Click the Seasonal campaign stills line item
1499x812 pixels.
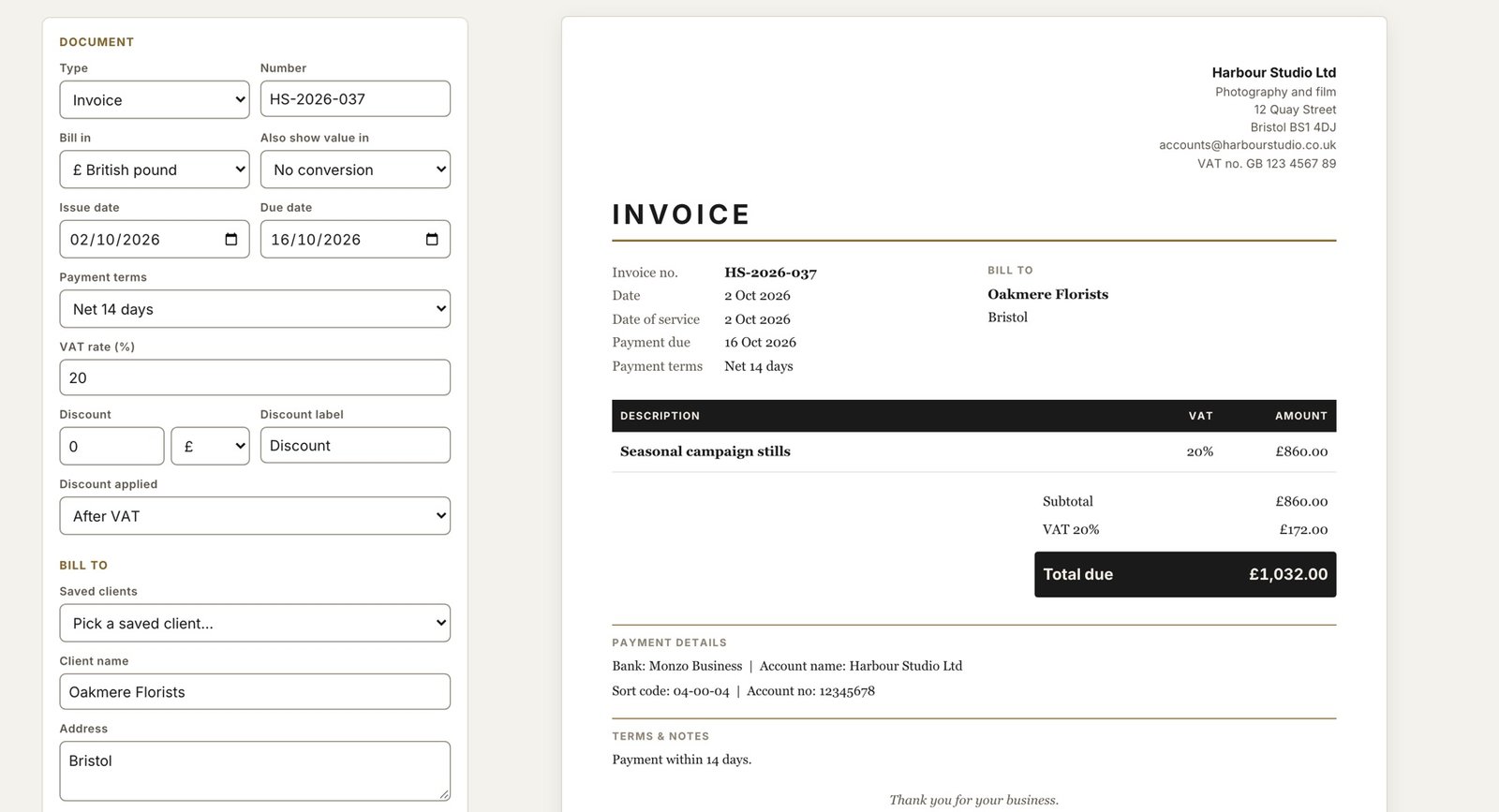click(705, 451)
